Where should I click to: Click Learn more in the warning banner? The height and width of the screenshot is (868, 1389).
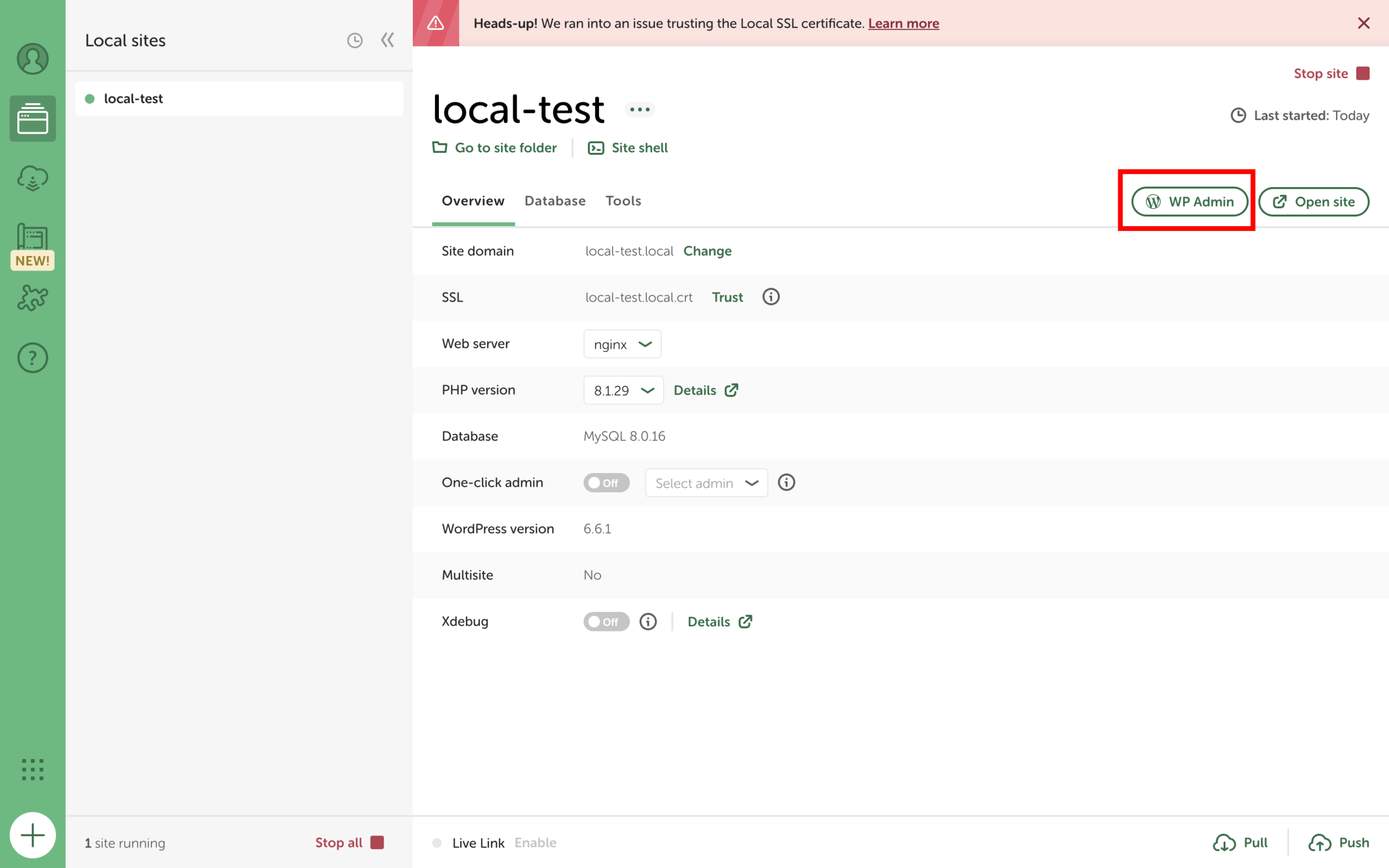[x=903, y=23]
